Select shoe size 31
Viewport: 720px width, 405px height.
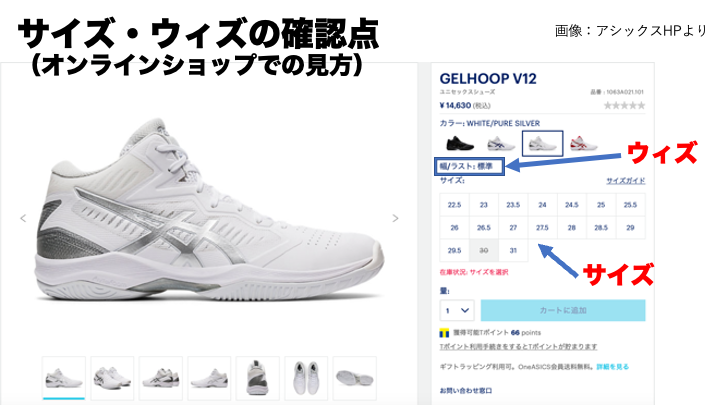(513, 250)
